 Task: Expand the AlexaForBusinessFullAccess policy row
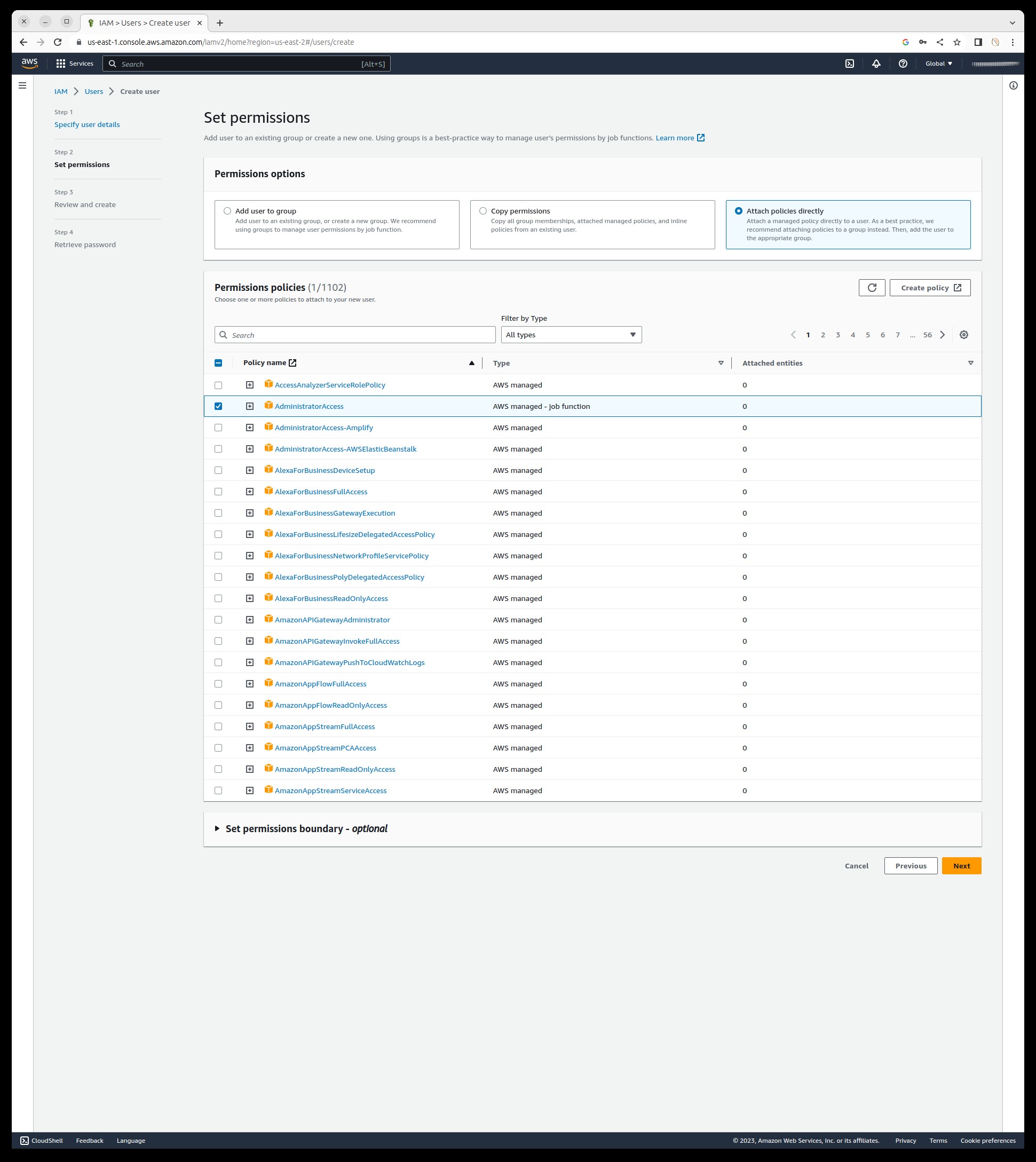pyautogui.click(x=249, y=492)
